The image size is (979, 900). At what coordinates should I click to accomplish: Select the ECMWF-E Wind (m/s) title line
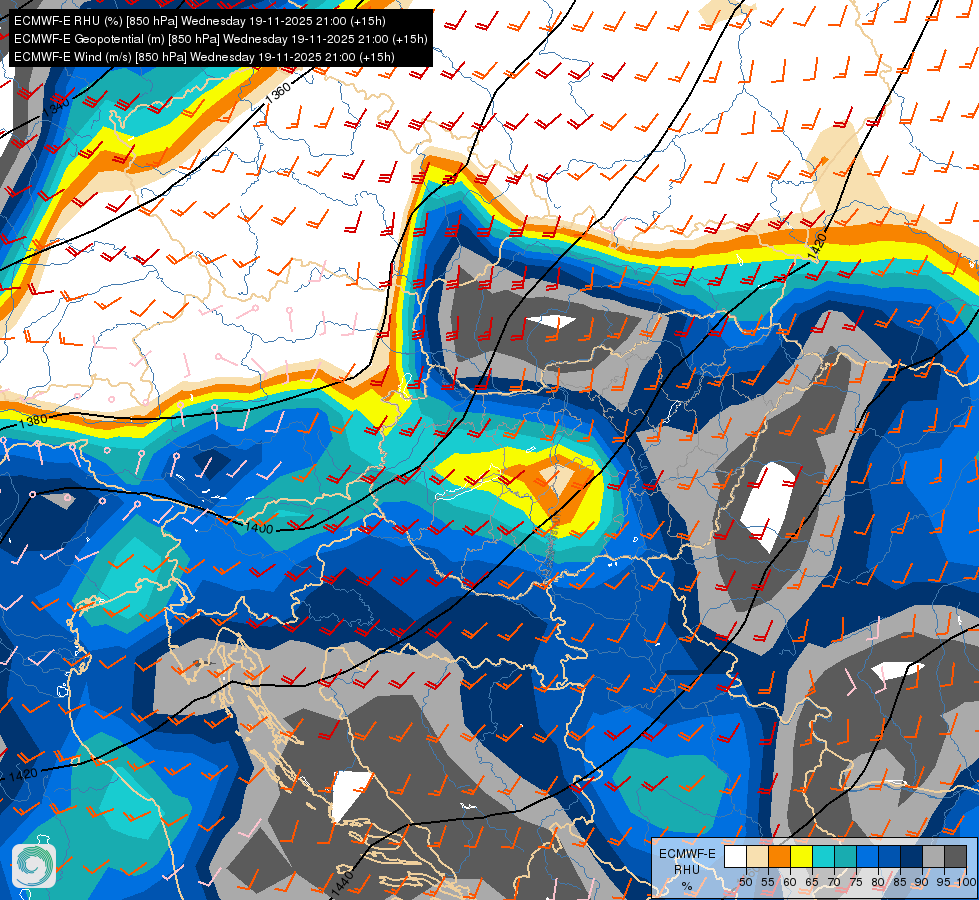point(204,57)
